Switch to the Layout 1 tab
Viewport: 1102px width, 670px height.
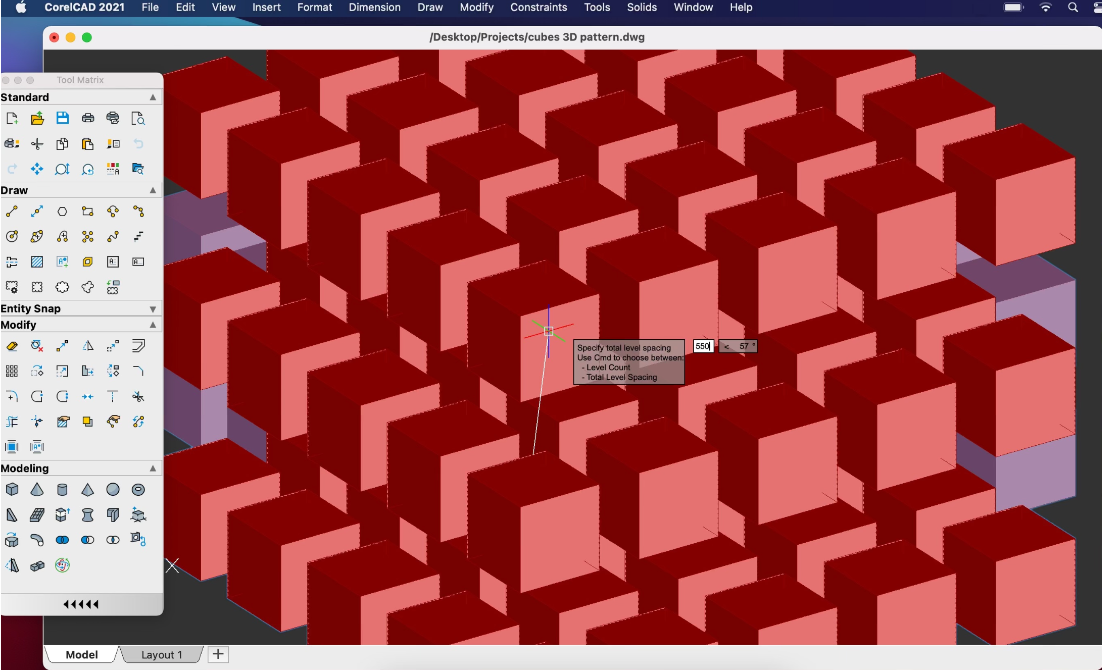coord(162,655)
